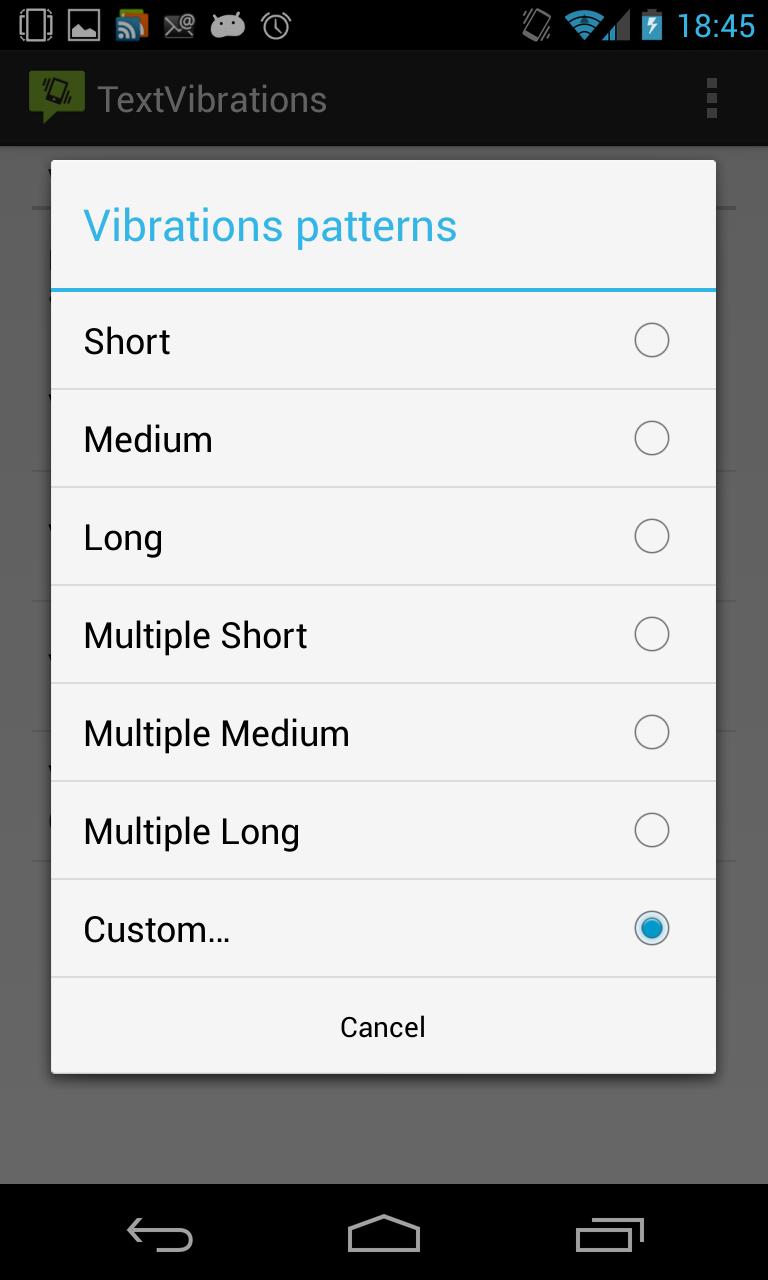Open the recent apps switcher
Image resolution: width=768 pixels, height=1280 pixels.
click(x=610, y=1234)
